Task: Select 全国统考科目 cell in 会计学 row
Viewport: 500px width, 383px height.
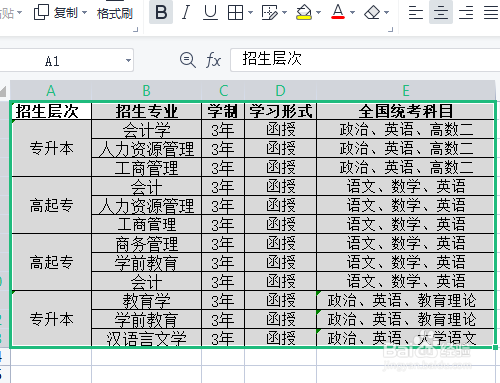Action: 406,129
